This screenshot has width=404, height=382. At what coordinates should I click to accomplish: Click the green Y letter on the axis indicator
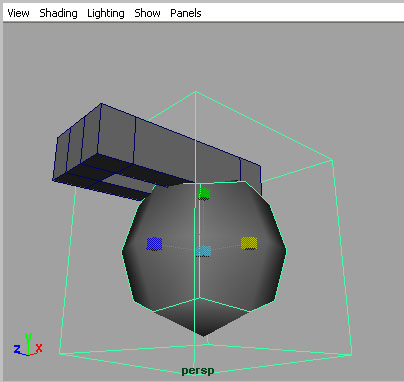coord(28,338)
